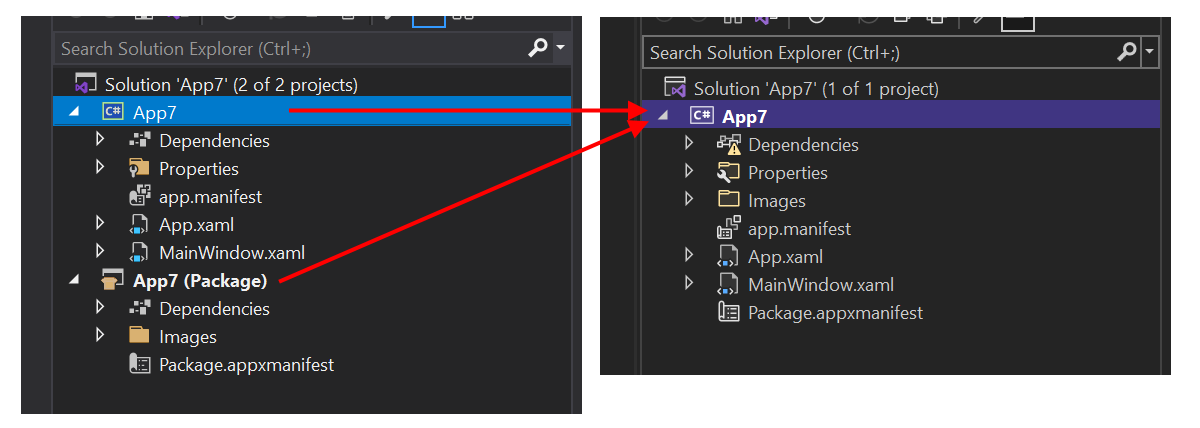Image resolution: width=1200 pixels, height=428 pixels.
Task: Click Images folder icon in left panel
Action: [x=139, y=337]
